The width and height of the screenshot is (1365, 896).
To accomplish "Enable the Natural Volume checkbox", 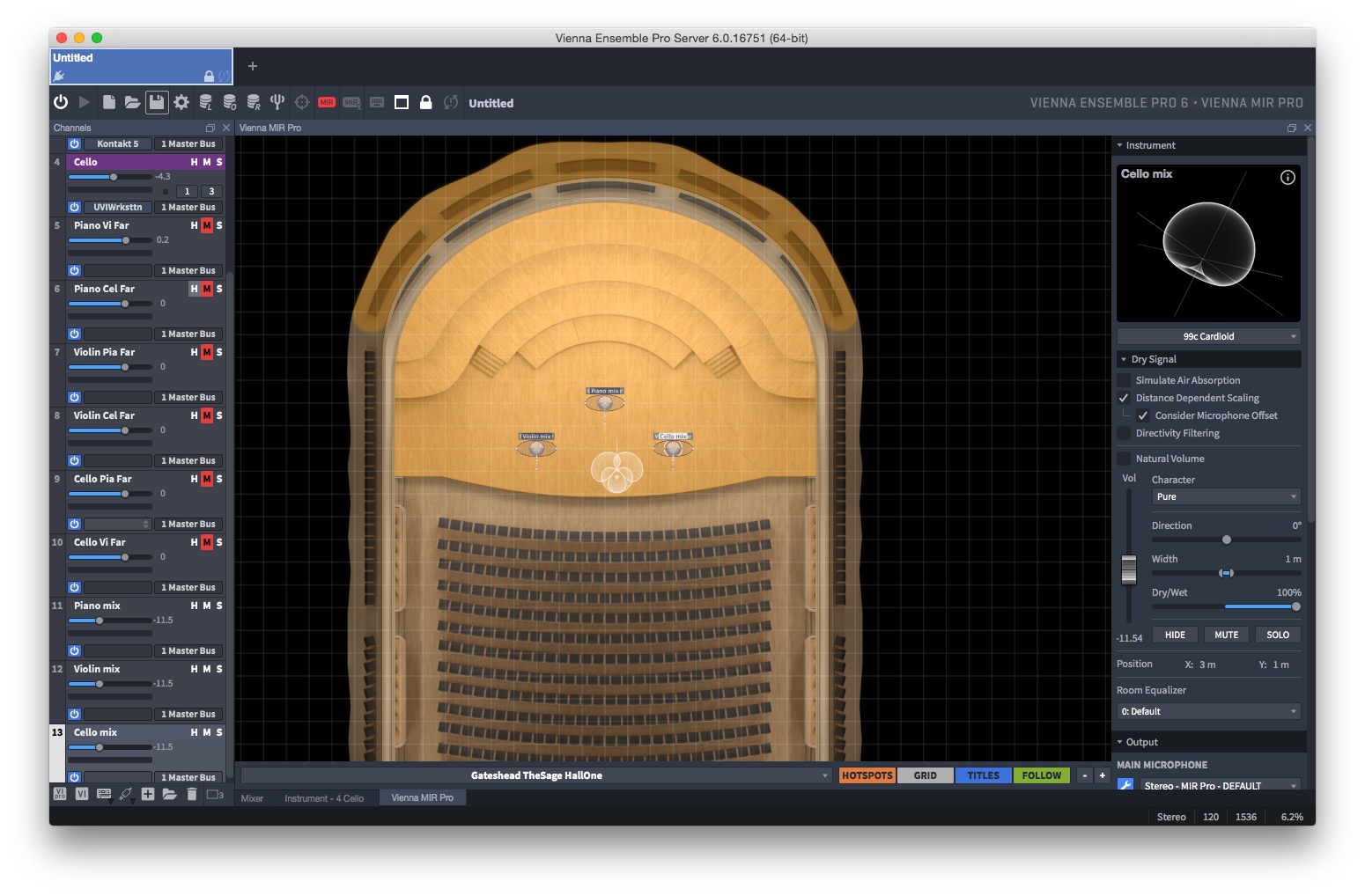I will (1124, 459).
